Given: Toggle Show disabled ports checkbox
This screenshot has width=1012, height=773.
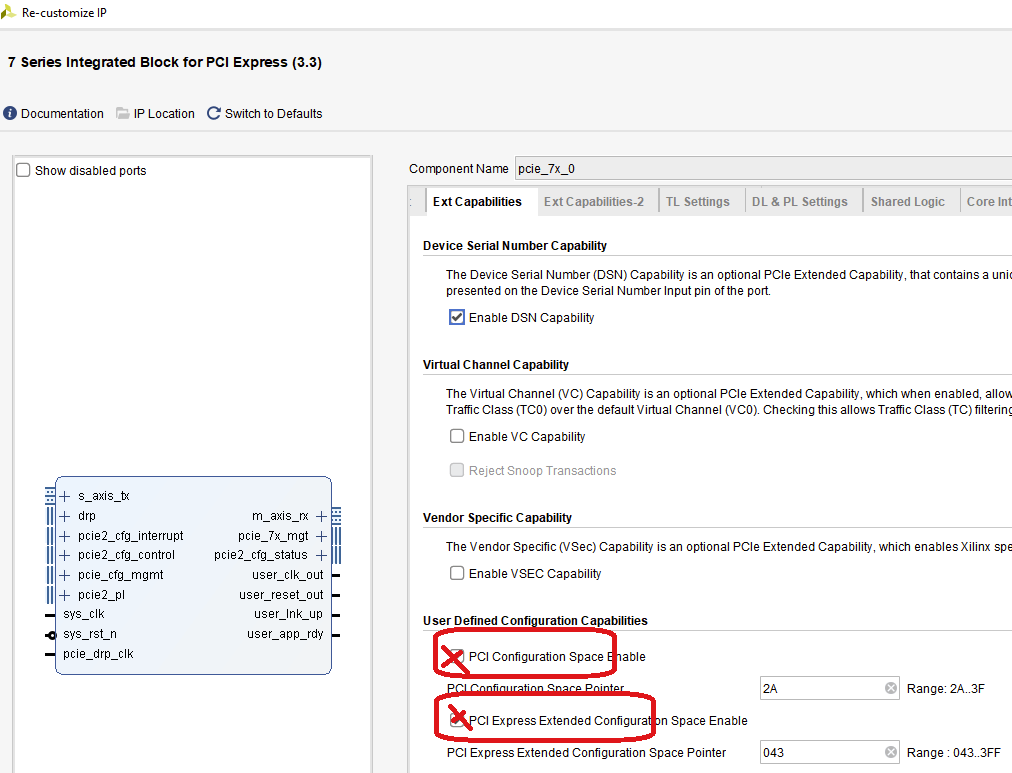Looking at the screenshot, I should [x=23, y=170].
